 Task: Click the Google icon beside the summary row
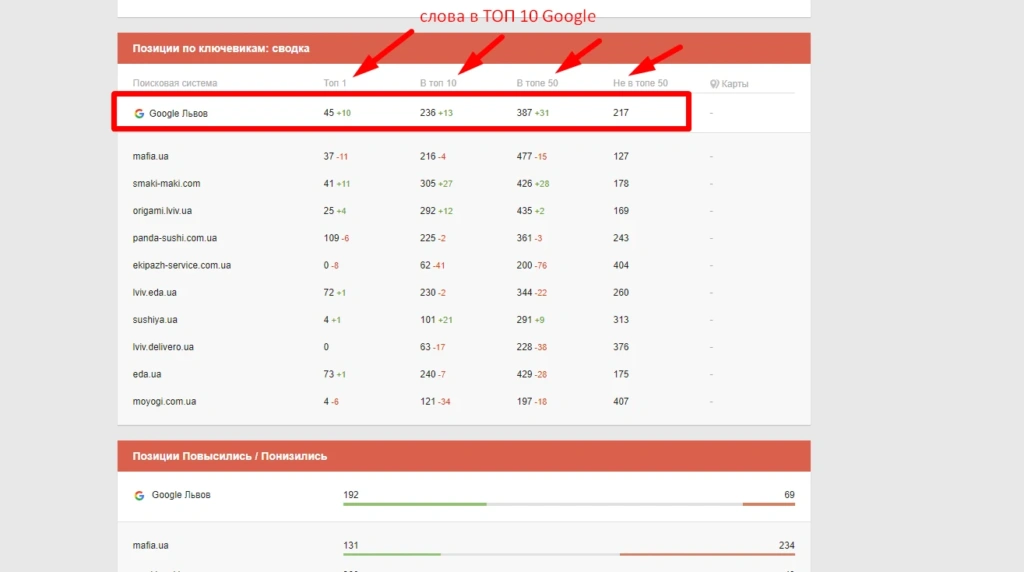point(139,114)
